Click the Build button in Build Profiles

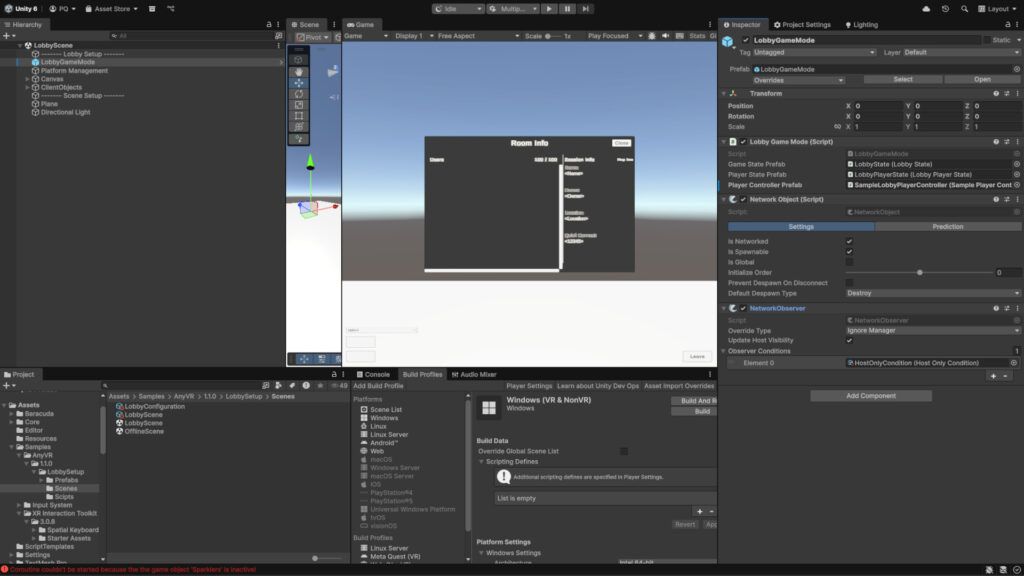tap(702, 411)
